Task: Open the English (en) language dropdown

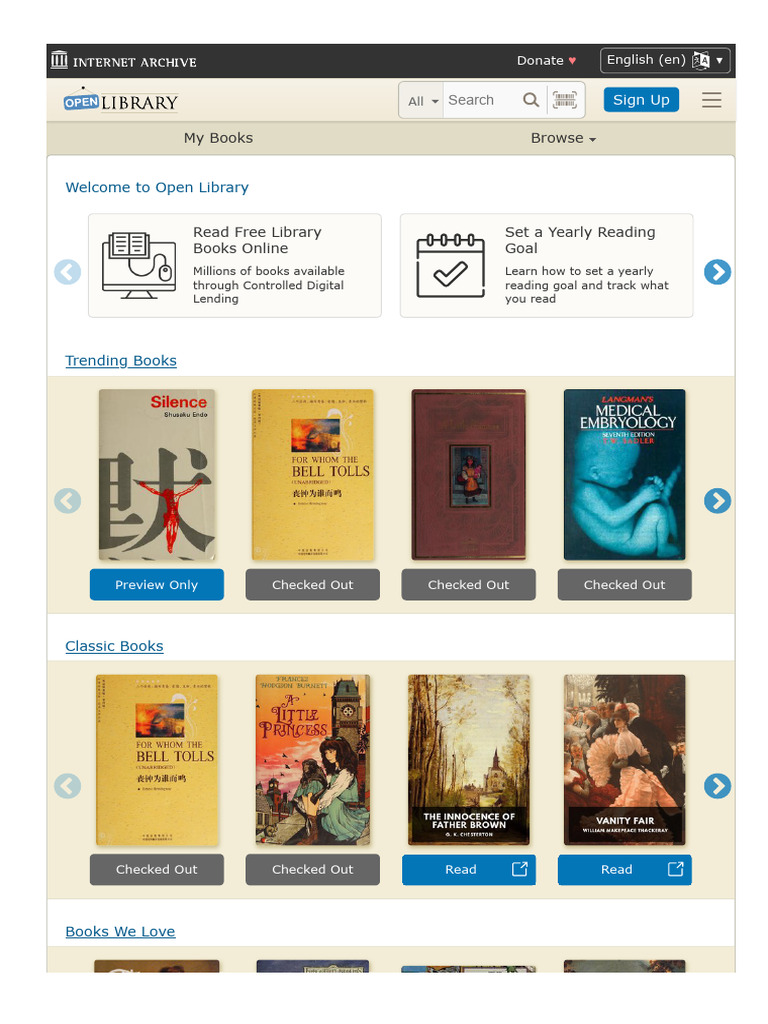Action: pos(665,60)
